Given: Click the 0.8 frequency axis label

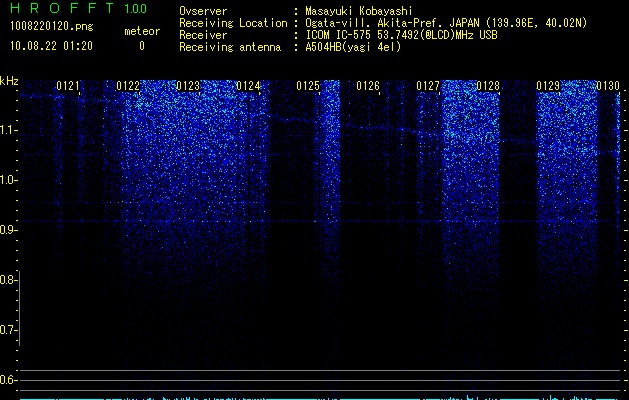Looking at the screenshot, I should pyautogui.click(x=8, y=280).
